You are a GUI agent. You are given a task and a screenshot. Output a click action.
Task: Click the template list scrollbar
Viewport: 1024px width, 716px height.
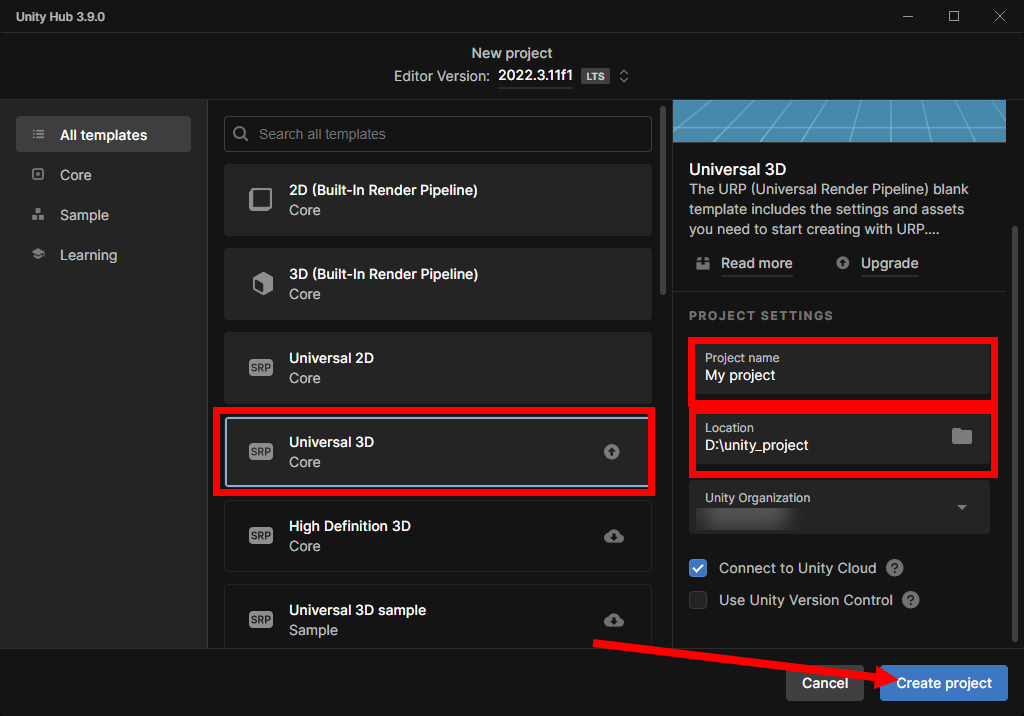[663, 201]
